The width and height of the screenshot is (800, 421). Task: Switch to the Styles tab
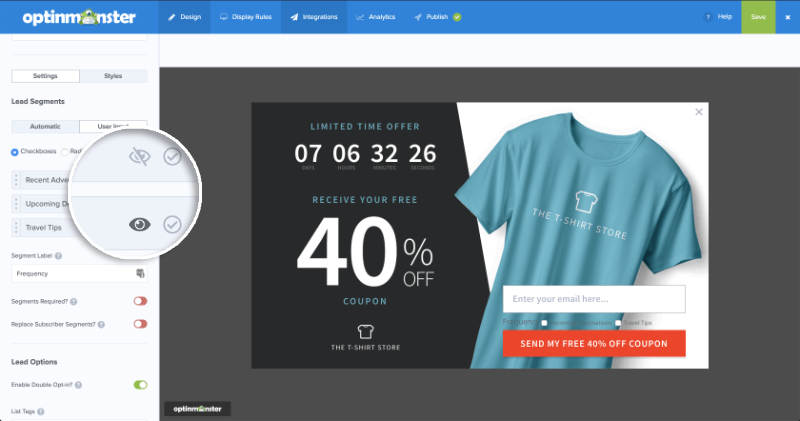(x=113, y=76)
